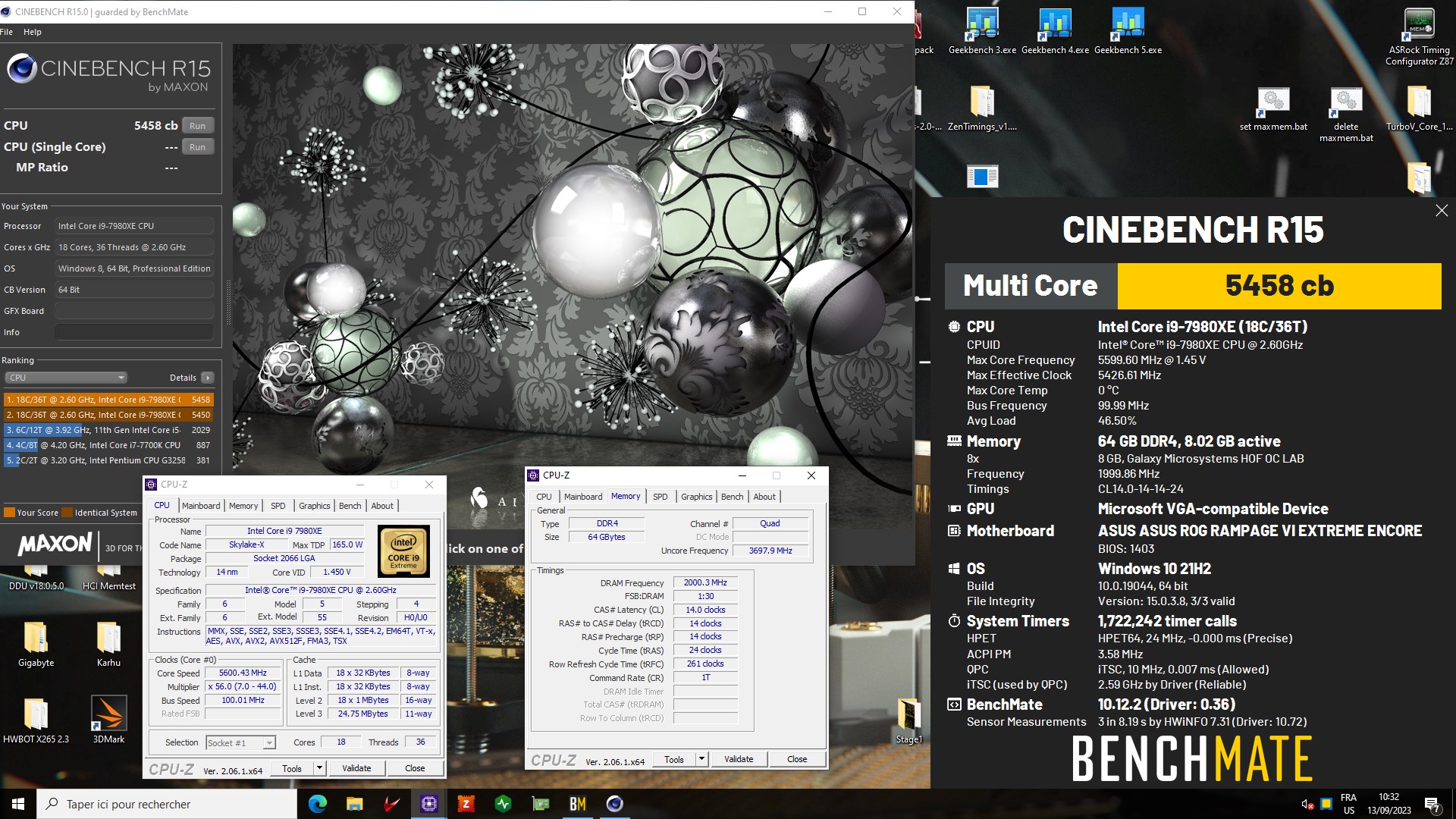Click Core Speed value 5600.43 MHz
The width and height of the screenshot is (1456, 819).
click(x=243, y=673)
